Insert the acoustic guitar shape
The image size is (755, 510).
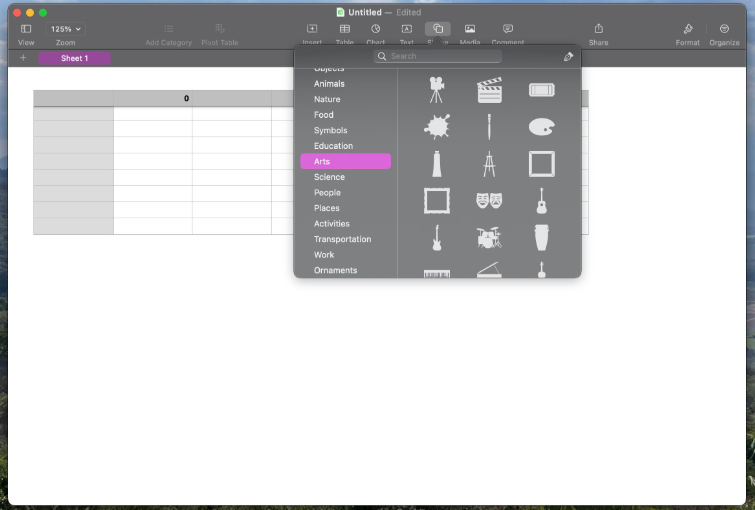tap(542, 201)
